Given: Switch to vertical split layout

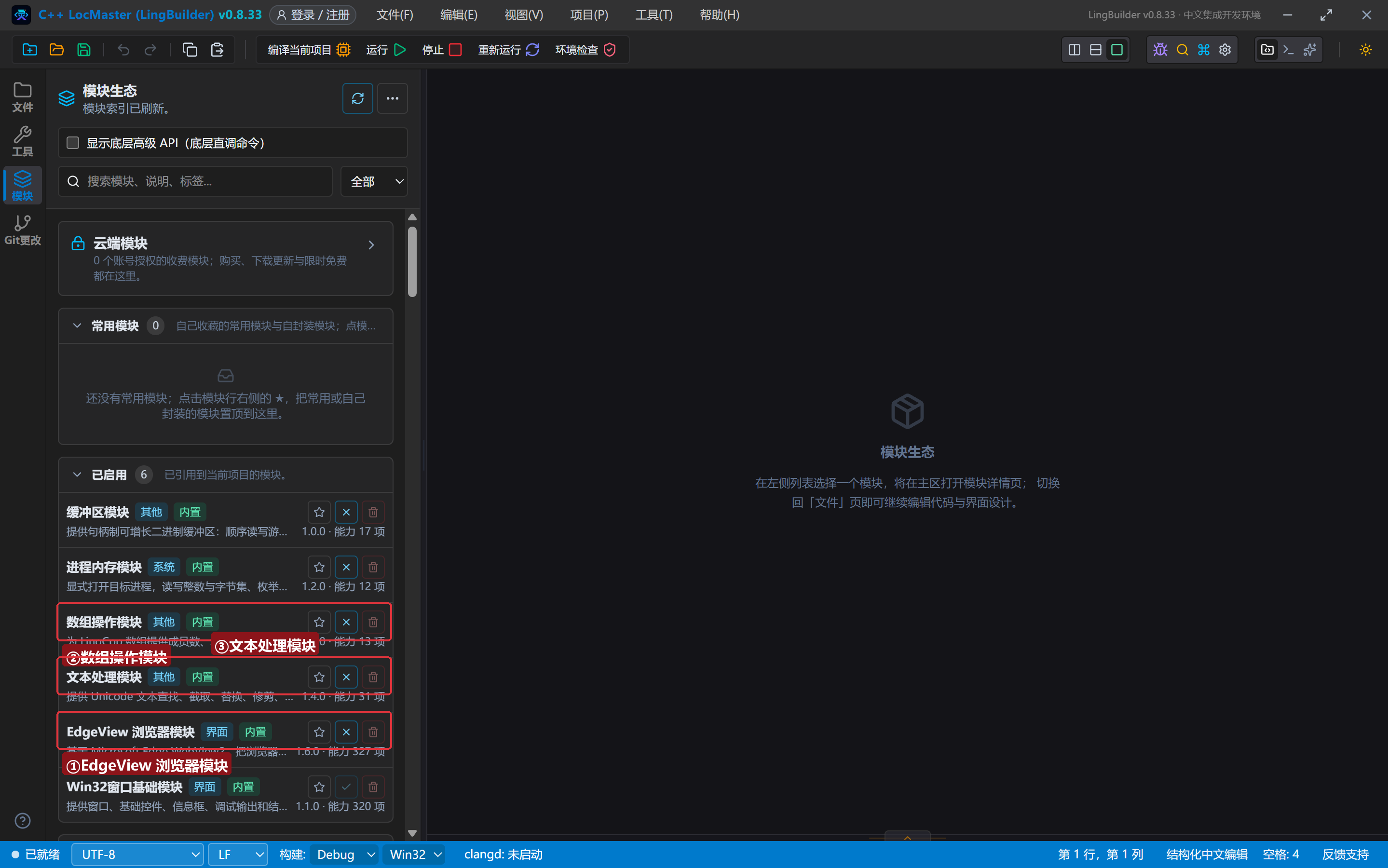Looking at the screenshot, I should 1074,50.
